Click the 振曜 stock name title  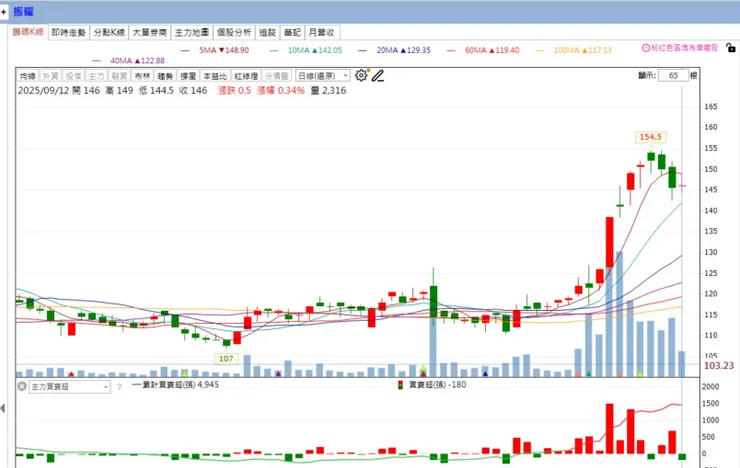[x=23, y=11]
